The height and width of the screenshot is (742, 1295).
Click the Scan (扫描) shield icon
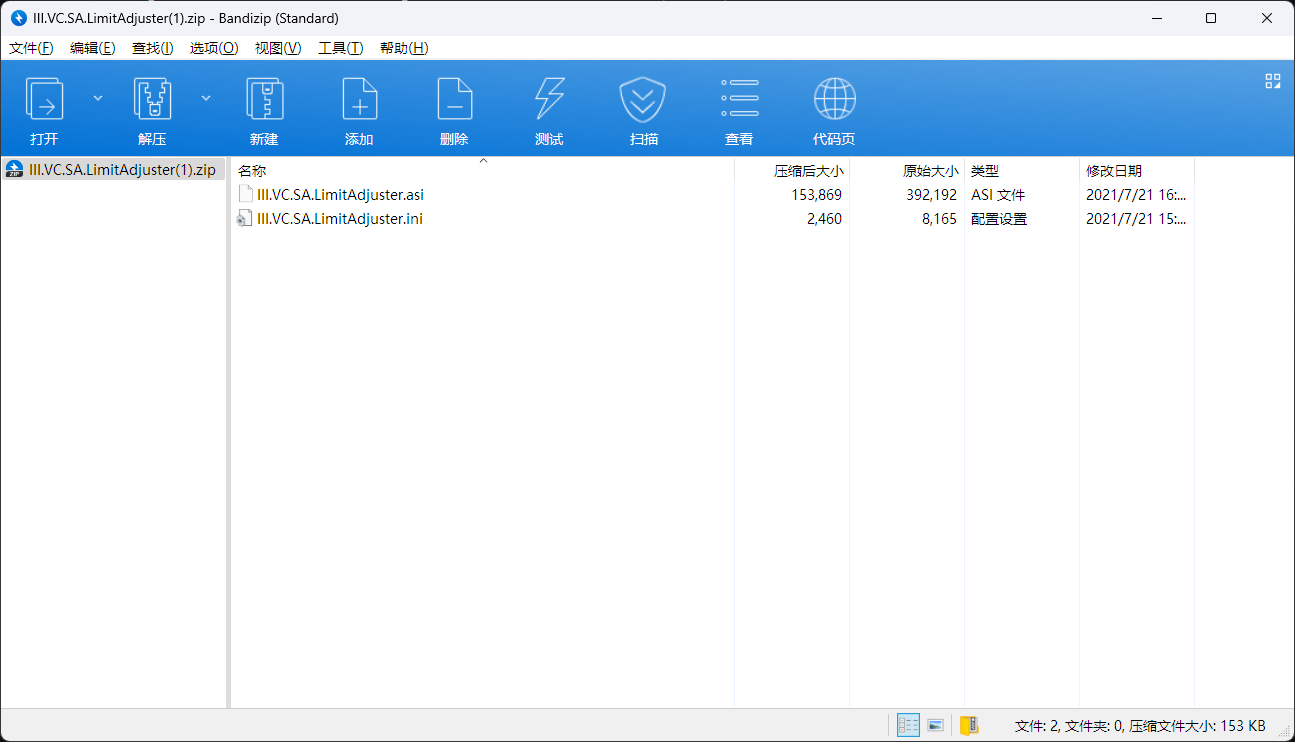click(x=644, y=100)
